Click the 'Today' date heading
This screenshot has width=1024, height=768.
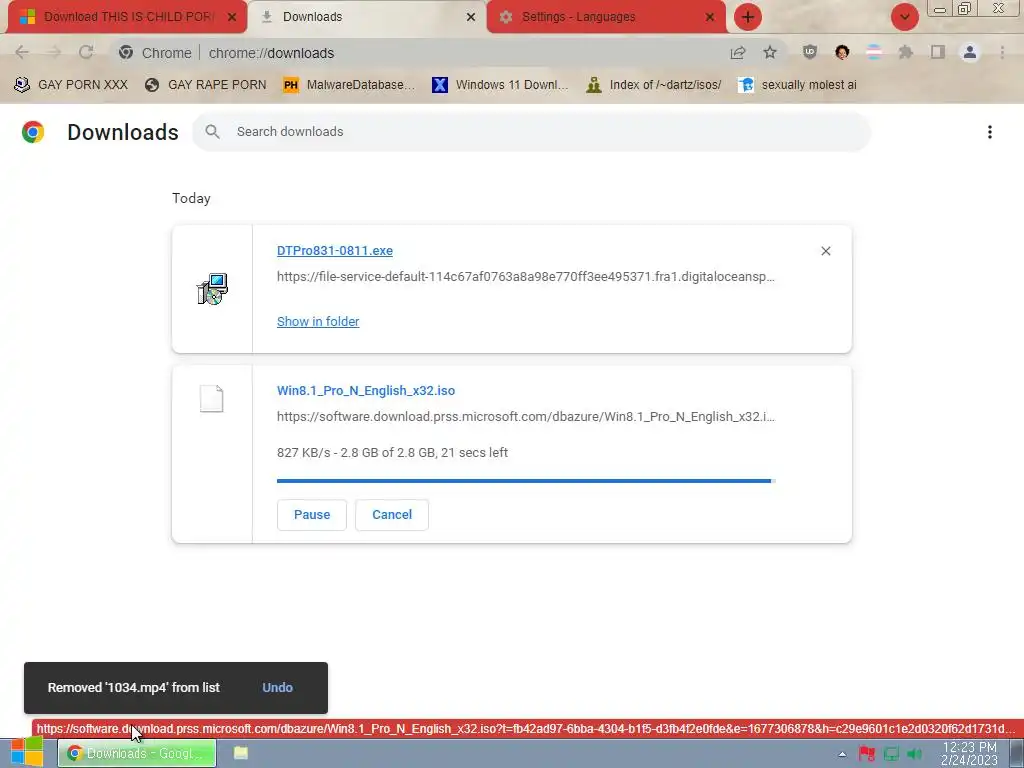[x=191, y=199]
